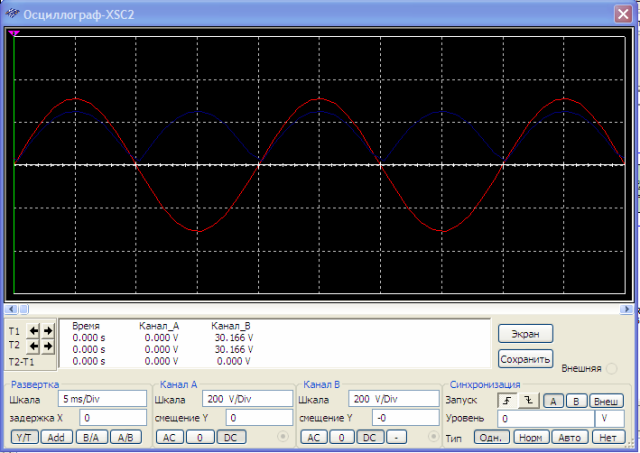This screenshot has width=640, height=453.
Task: Select Нет trigger type
Action: point(608,437)
